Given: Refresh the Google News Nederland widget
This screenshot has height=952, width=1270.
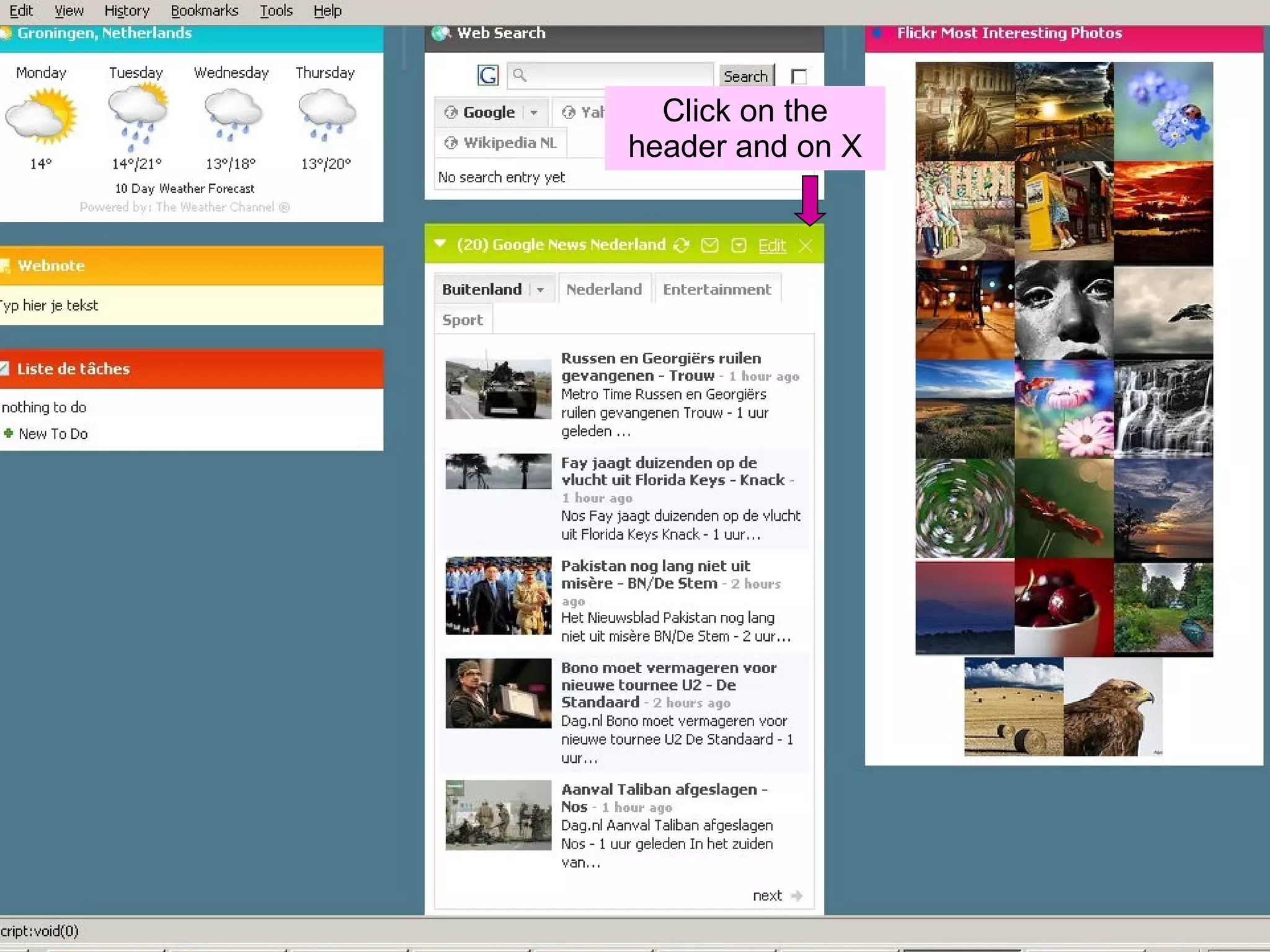Looking at the screenshot, I should click(x=682, y=245).
